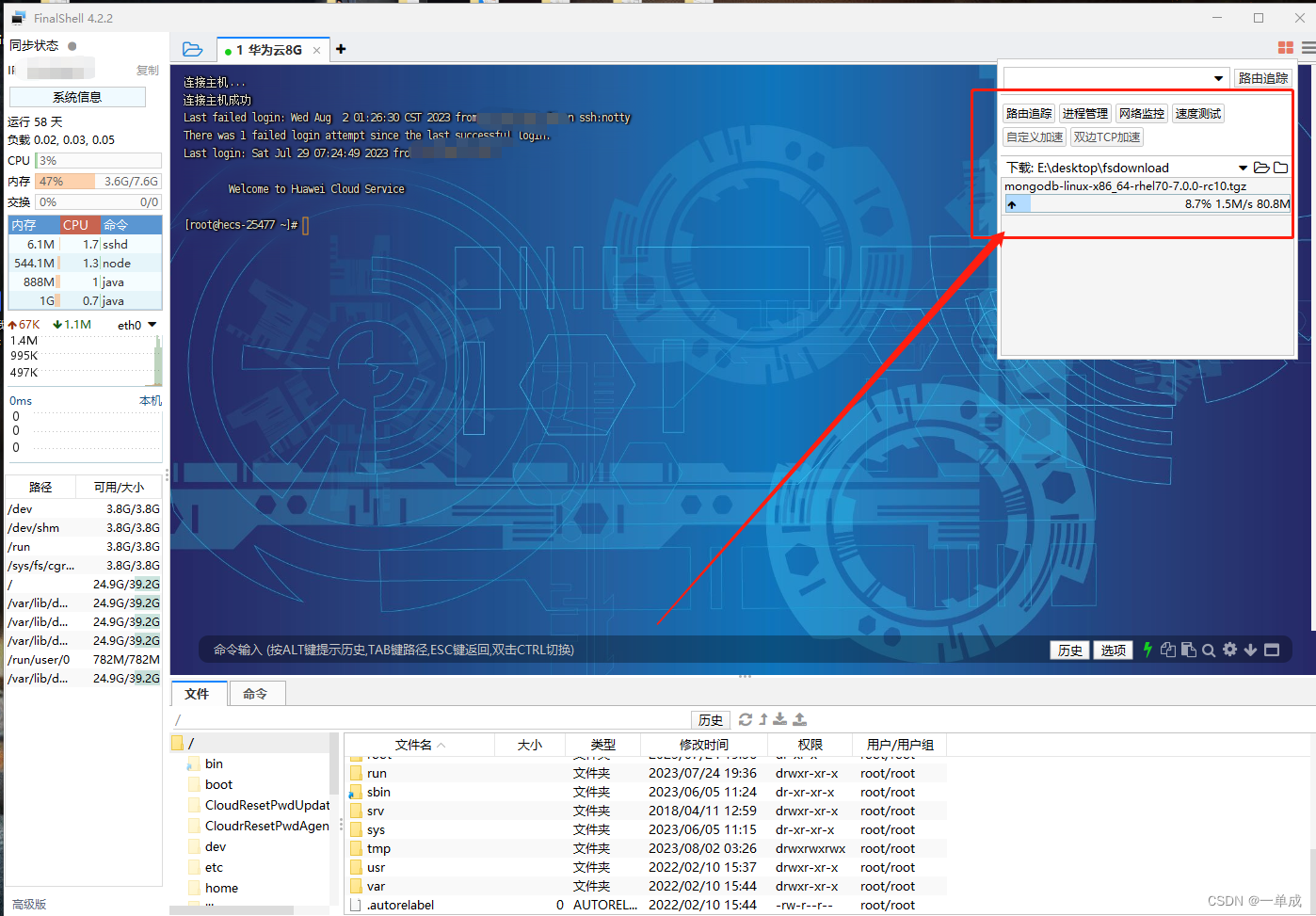Click the 历史 button in the command bar
This screenshot has height=916, width=1316.
pyautogui.click(x=1069, y=651)
